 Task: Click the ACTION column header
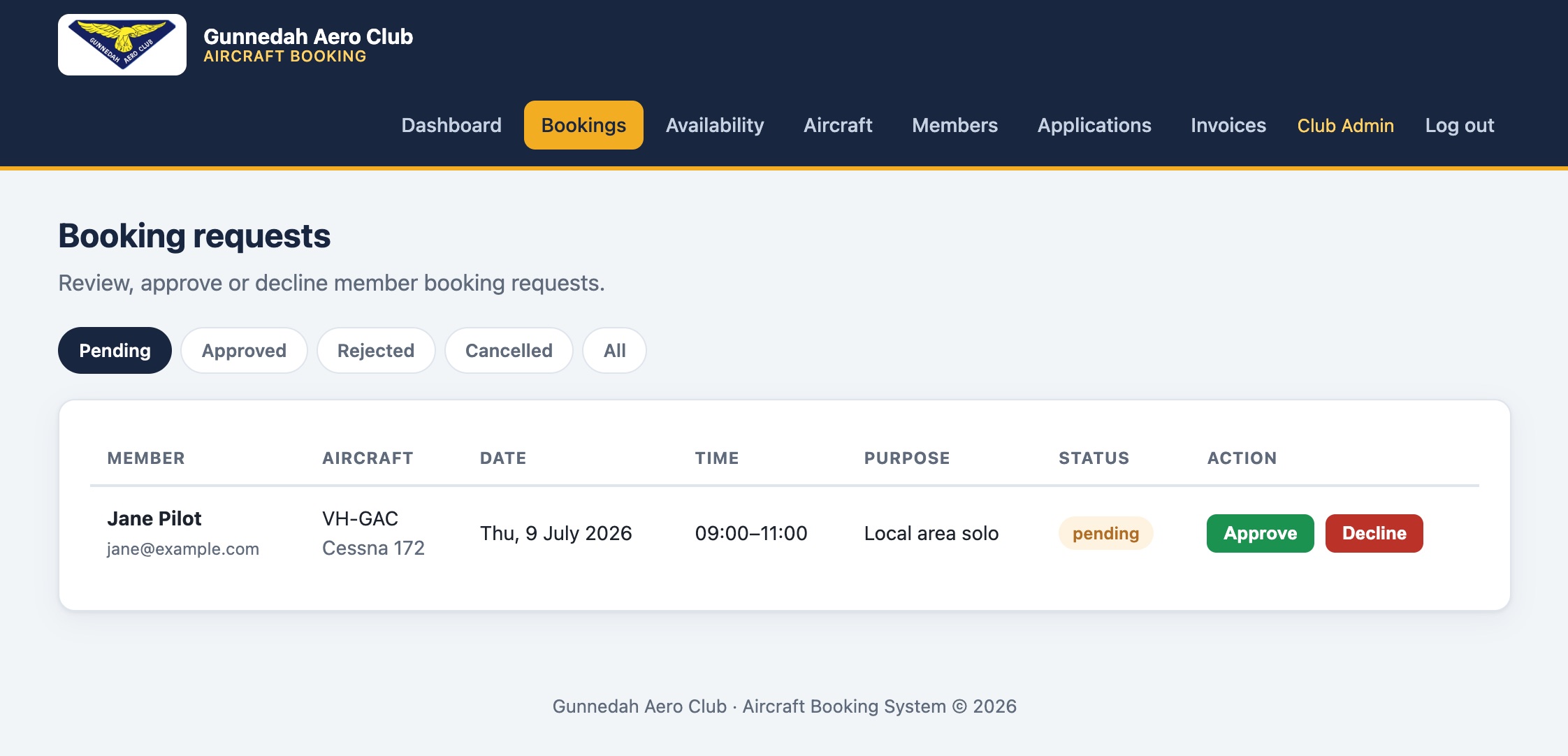click(x=1242, y=458)
